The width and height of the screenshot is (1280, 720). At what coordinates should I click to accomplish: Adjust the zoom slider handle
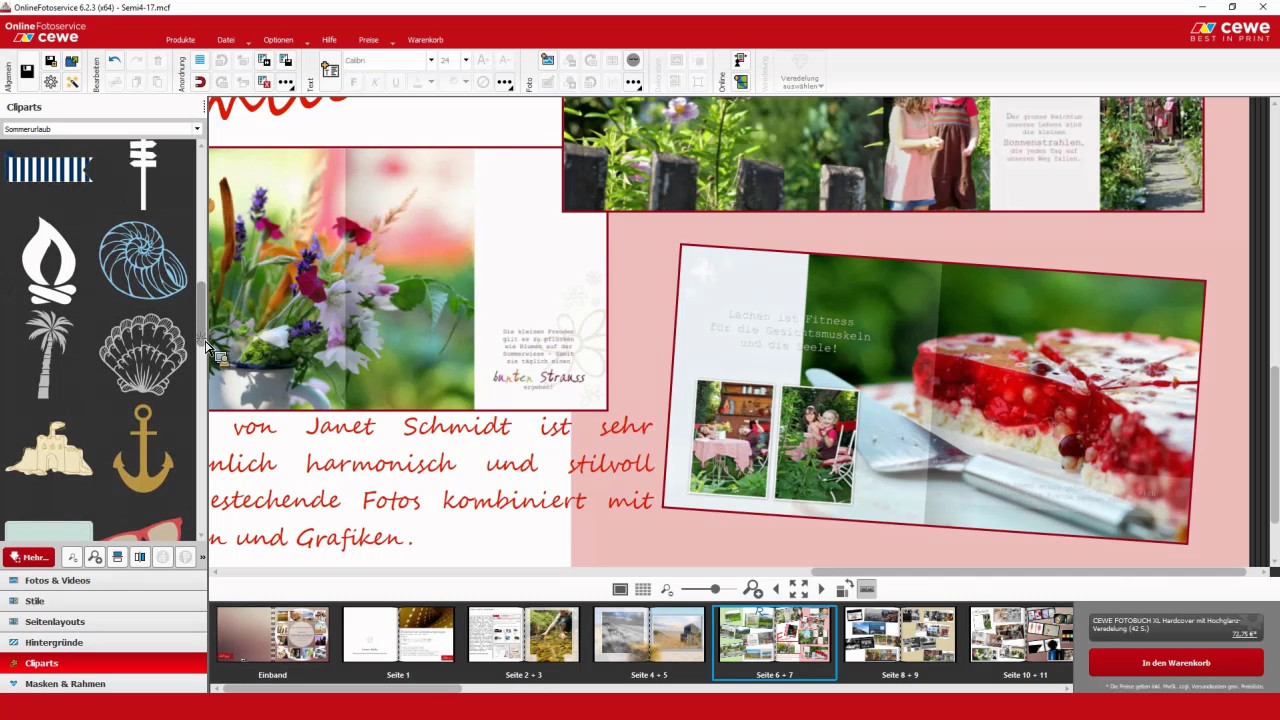pyautogui.click(x=714, y=589)
